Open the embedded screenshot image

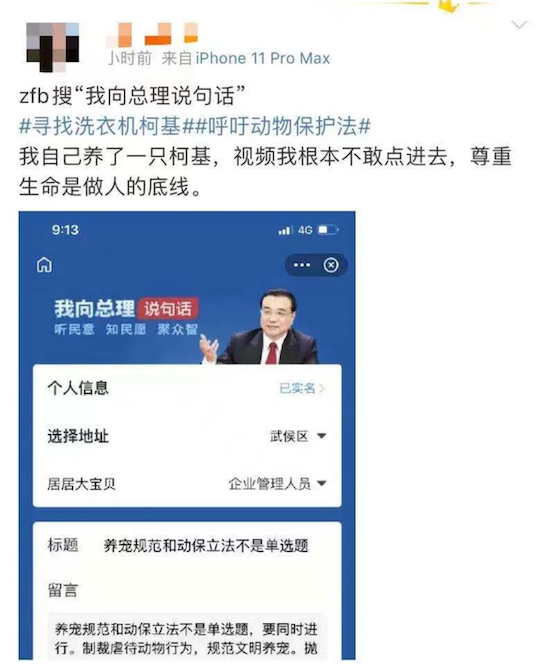point(187,435)
